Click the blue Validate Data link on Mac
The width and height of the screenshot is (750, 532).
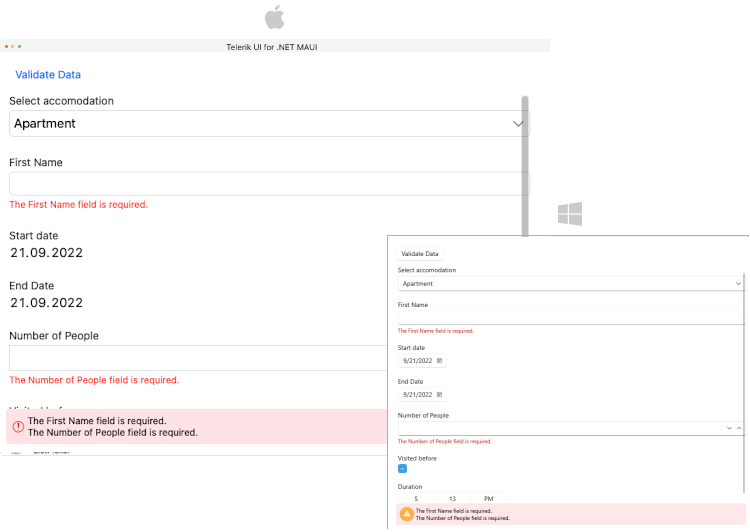pyautogui.click(x=48, y=75)
